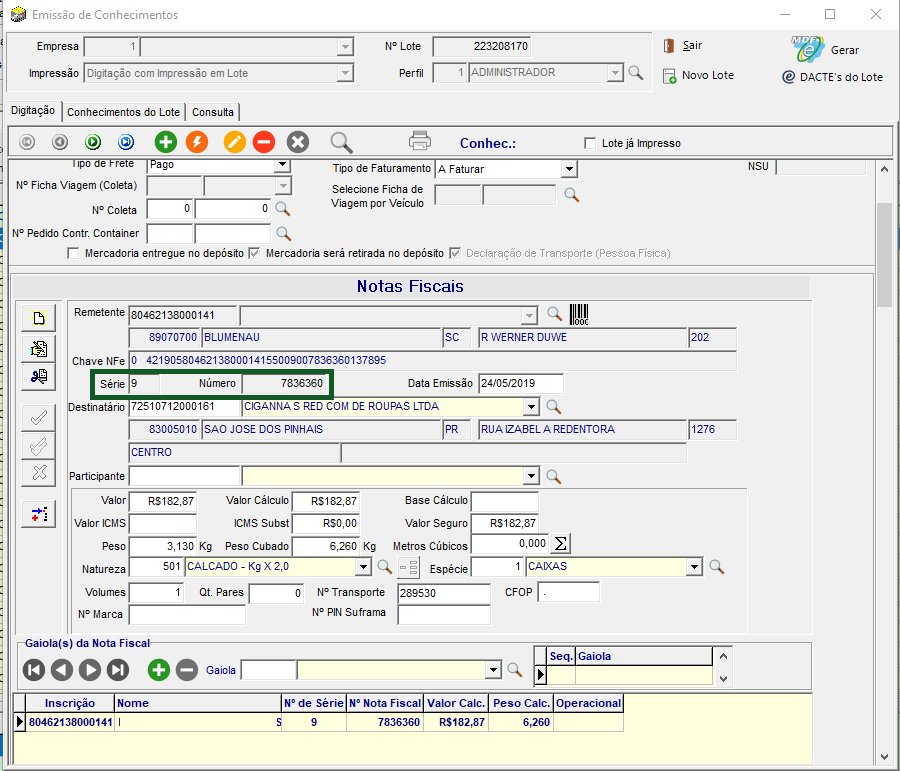This screenshot has height=771, width=900.
Task: Click the red minus delete icon in the top toolbar
Action: pos(264,142)
